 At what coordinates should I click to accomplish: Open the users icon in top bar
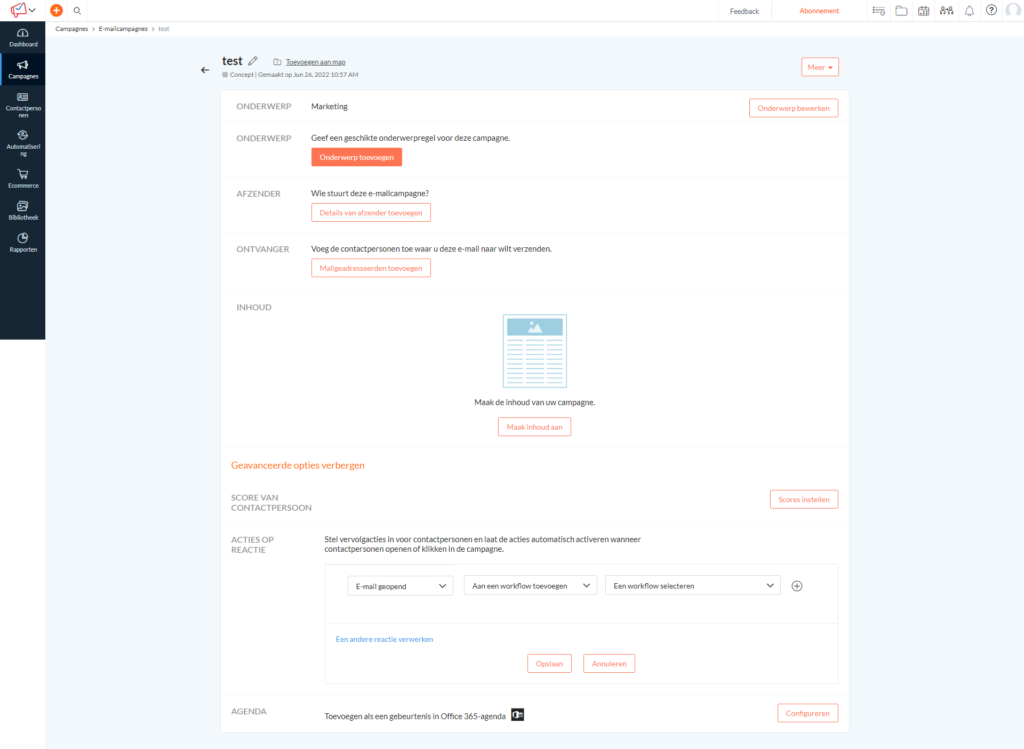coord(946,10)
